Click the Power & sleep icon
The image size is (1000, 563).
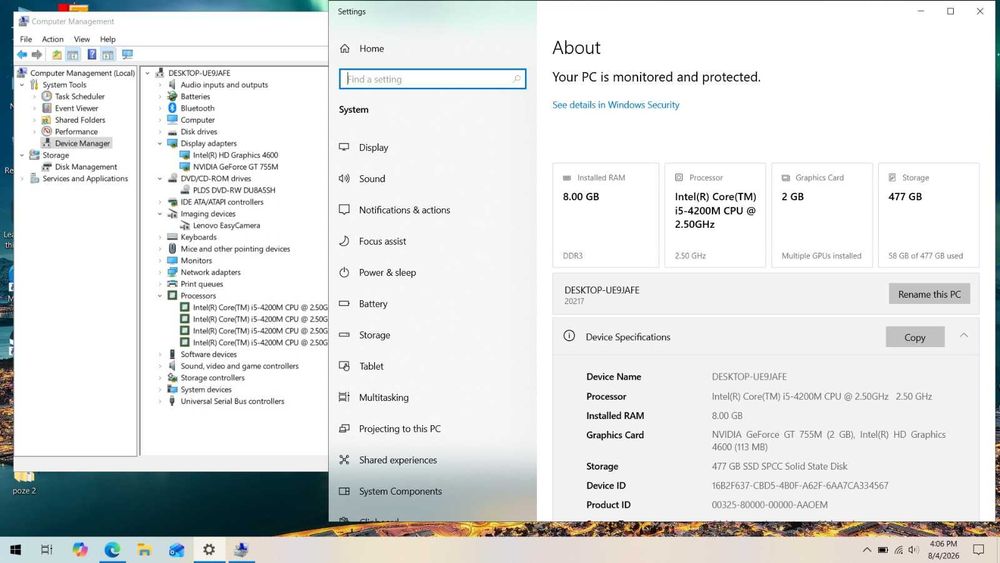(344, 272)
